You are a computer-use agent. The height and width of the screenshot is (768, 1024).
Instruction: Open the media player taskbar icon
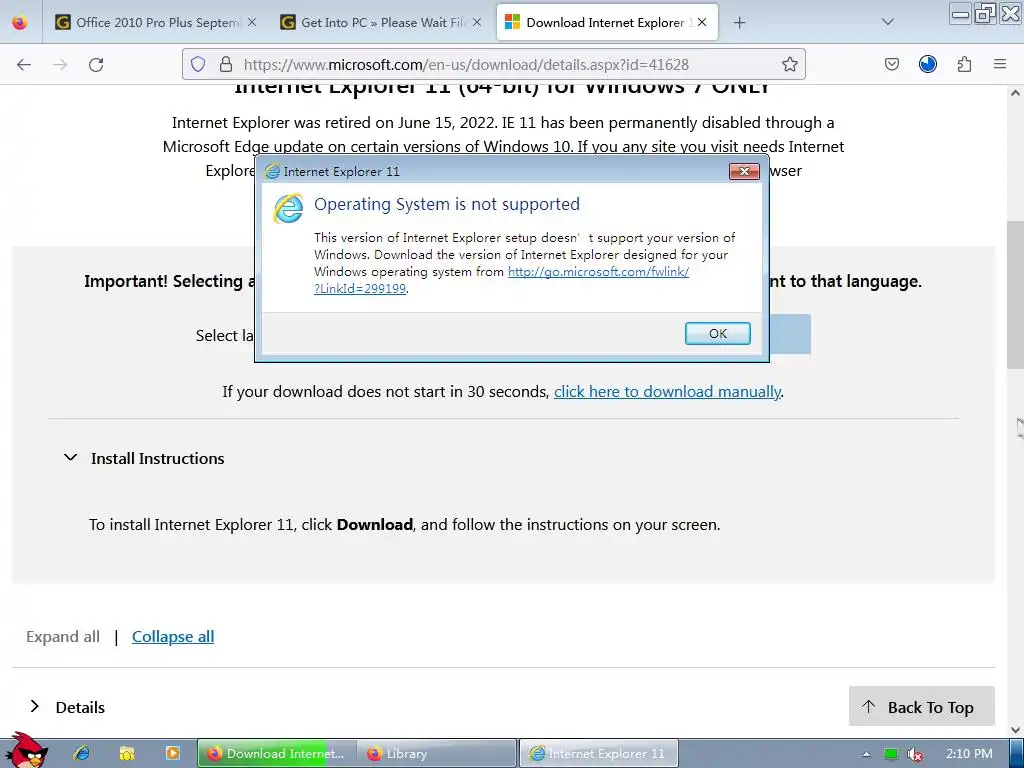172,754
